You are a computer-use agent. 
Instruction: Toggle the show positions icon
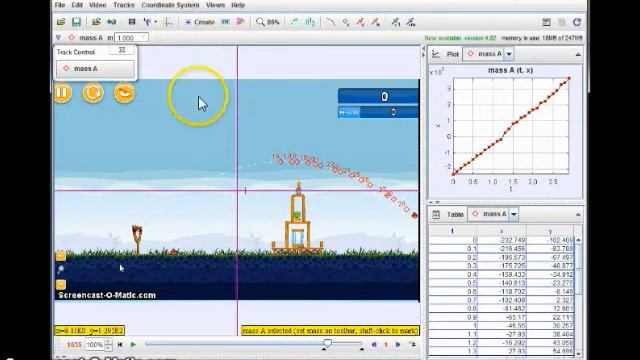coord(346,22)
